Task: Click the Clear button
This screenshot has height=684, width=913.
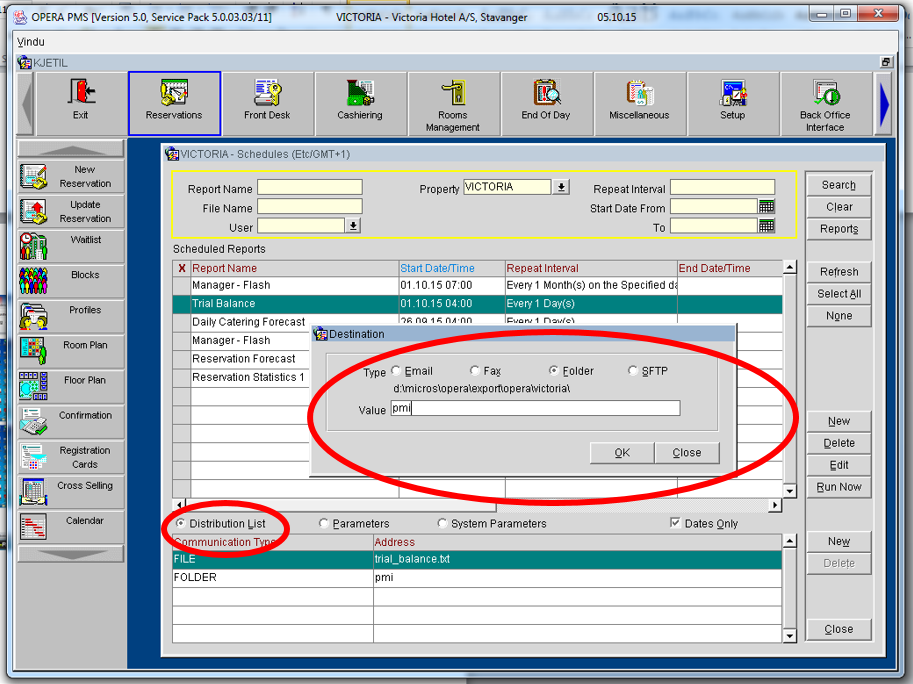Action: point(838,207)
